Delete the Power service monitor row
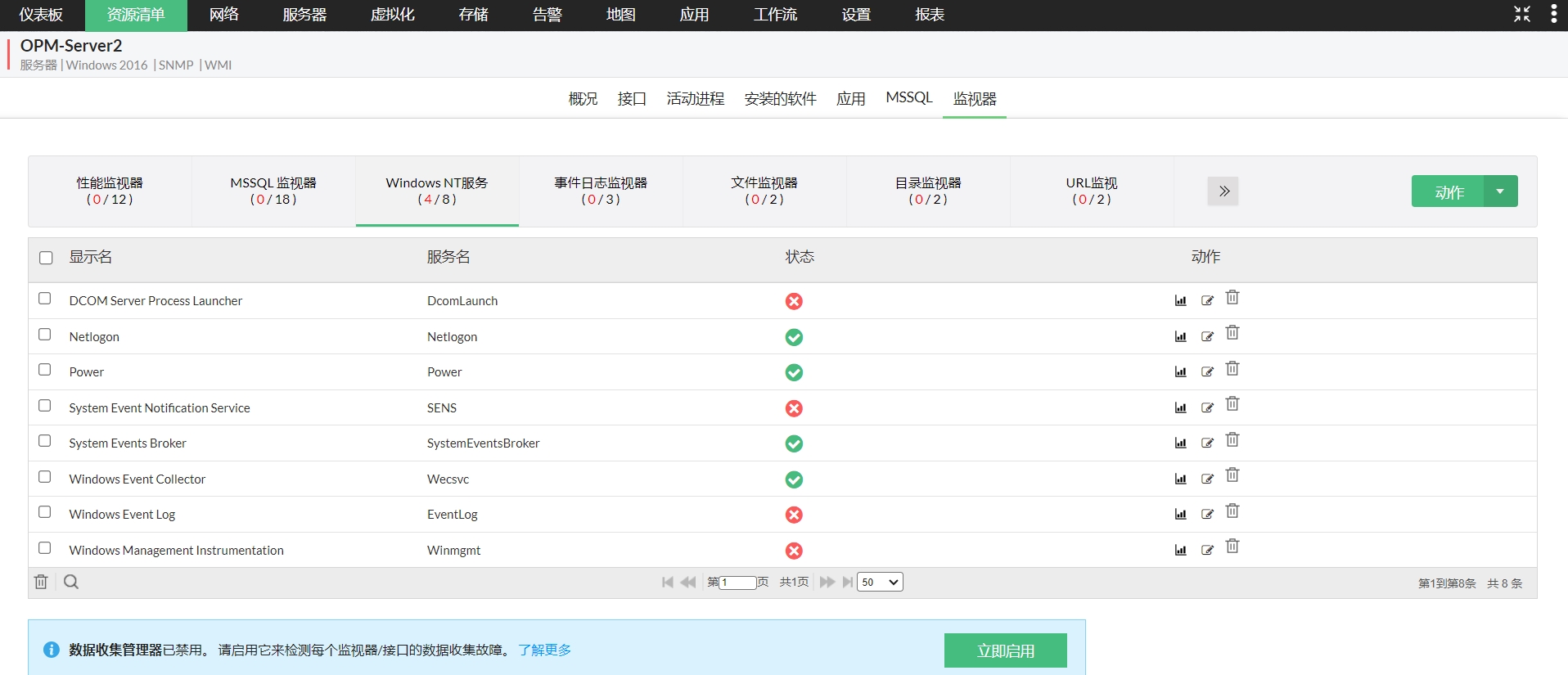 pos(1232,369)
